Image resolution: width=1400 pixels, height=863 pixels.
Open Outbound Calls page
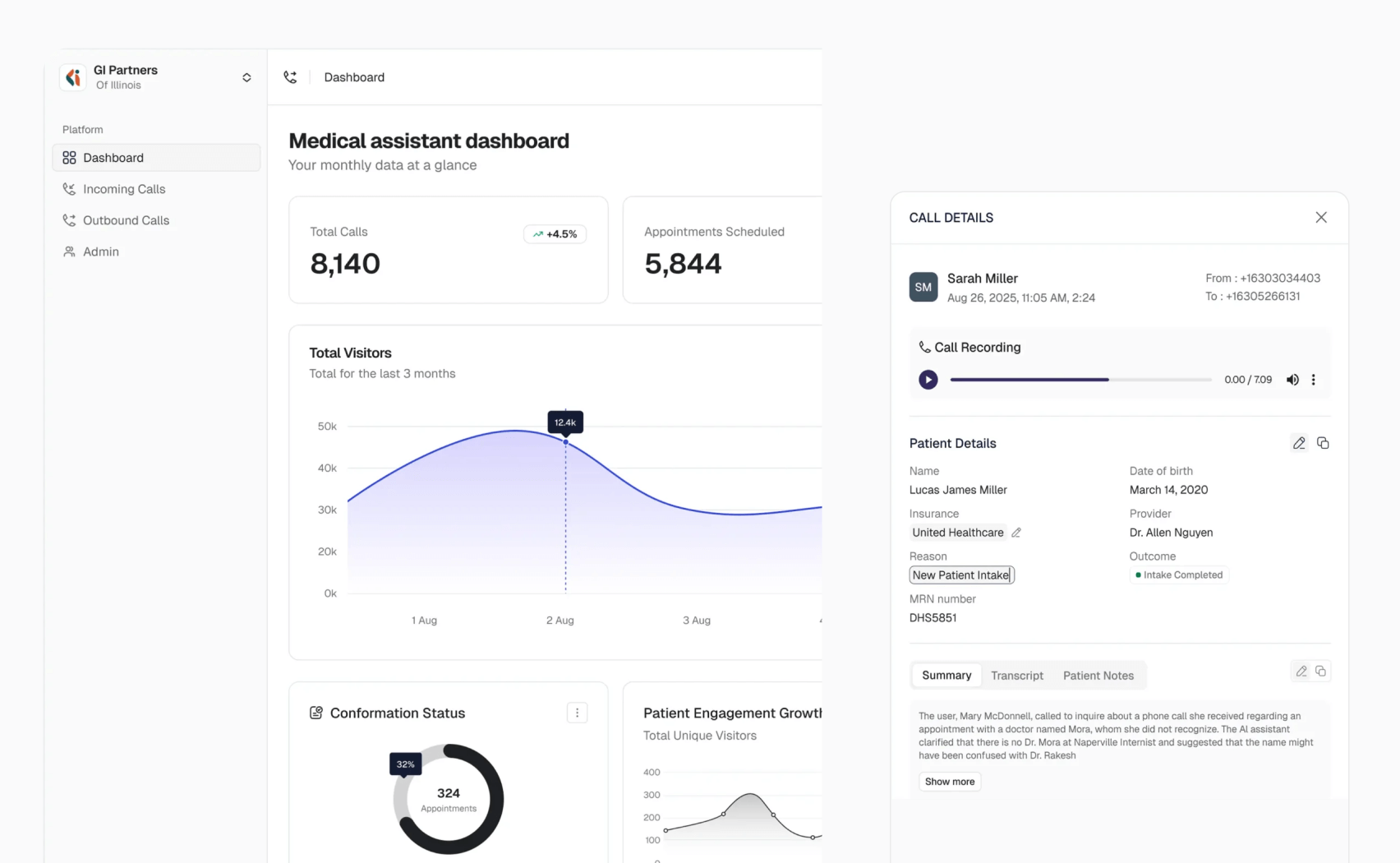126,220
